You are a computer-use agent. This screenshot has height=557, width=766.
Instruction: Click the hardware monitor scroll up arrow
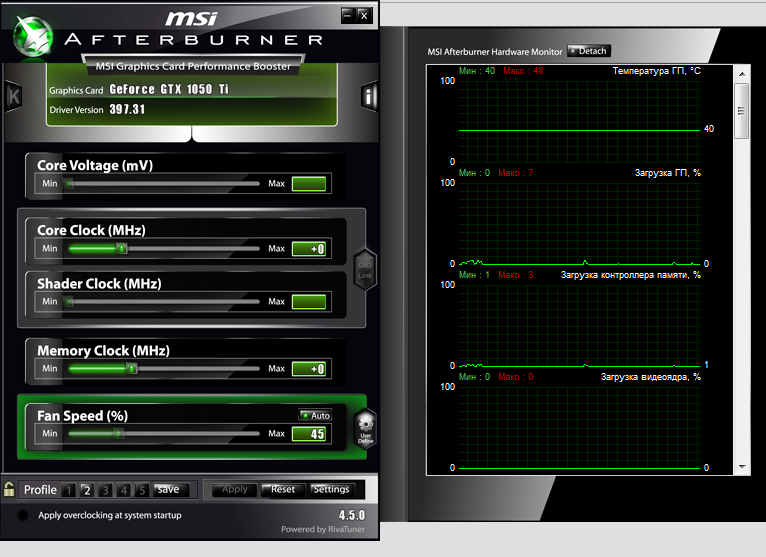coord(742,74)
